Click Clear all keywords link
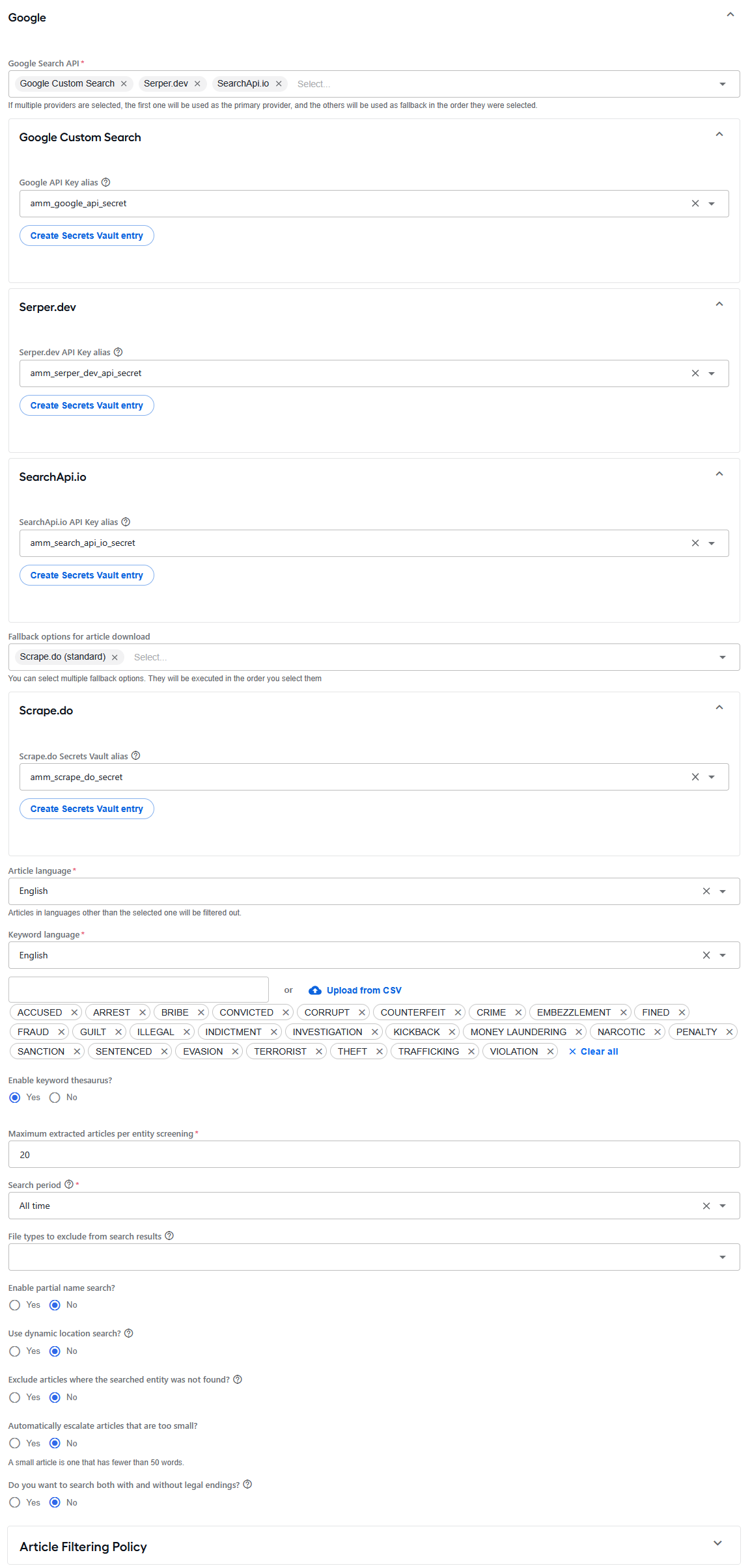Viewport: 750px width, 1568px height. [593, 1051]
